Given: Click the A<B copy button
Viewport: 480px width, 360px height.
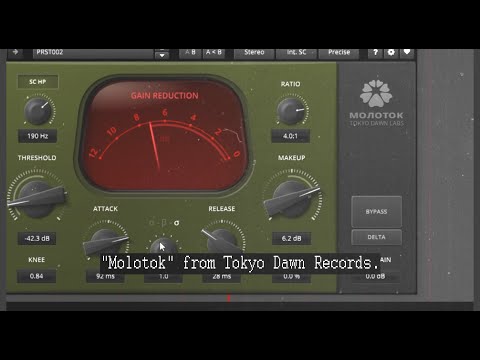Looking at the screenshot, I should [214, 53].
